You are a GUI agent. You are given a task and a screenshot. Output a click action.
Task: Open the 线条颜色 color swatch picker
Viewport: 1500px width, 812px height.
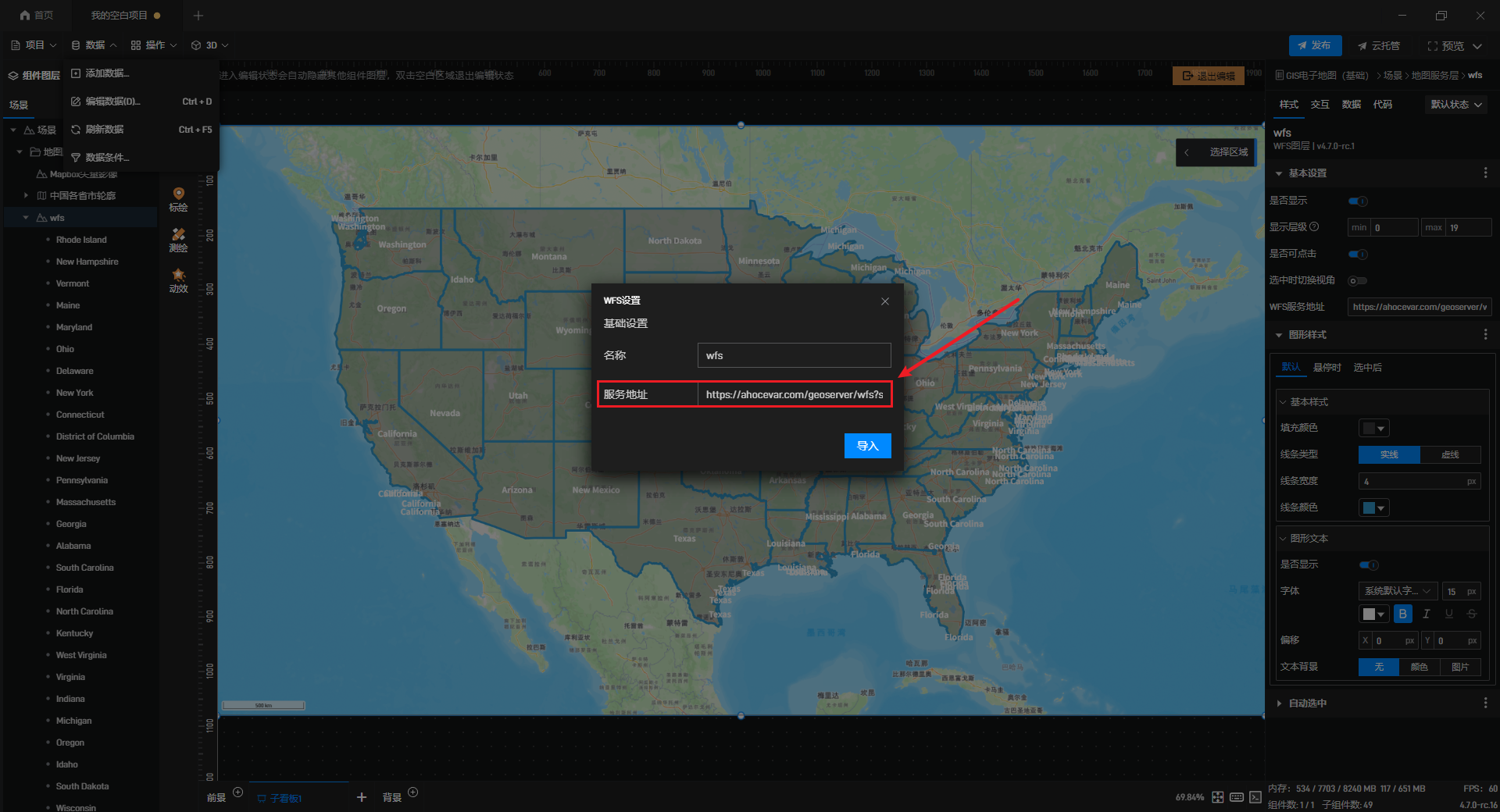1374,508
